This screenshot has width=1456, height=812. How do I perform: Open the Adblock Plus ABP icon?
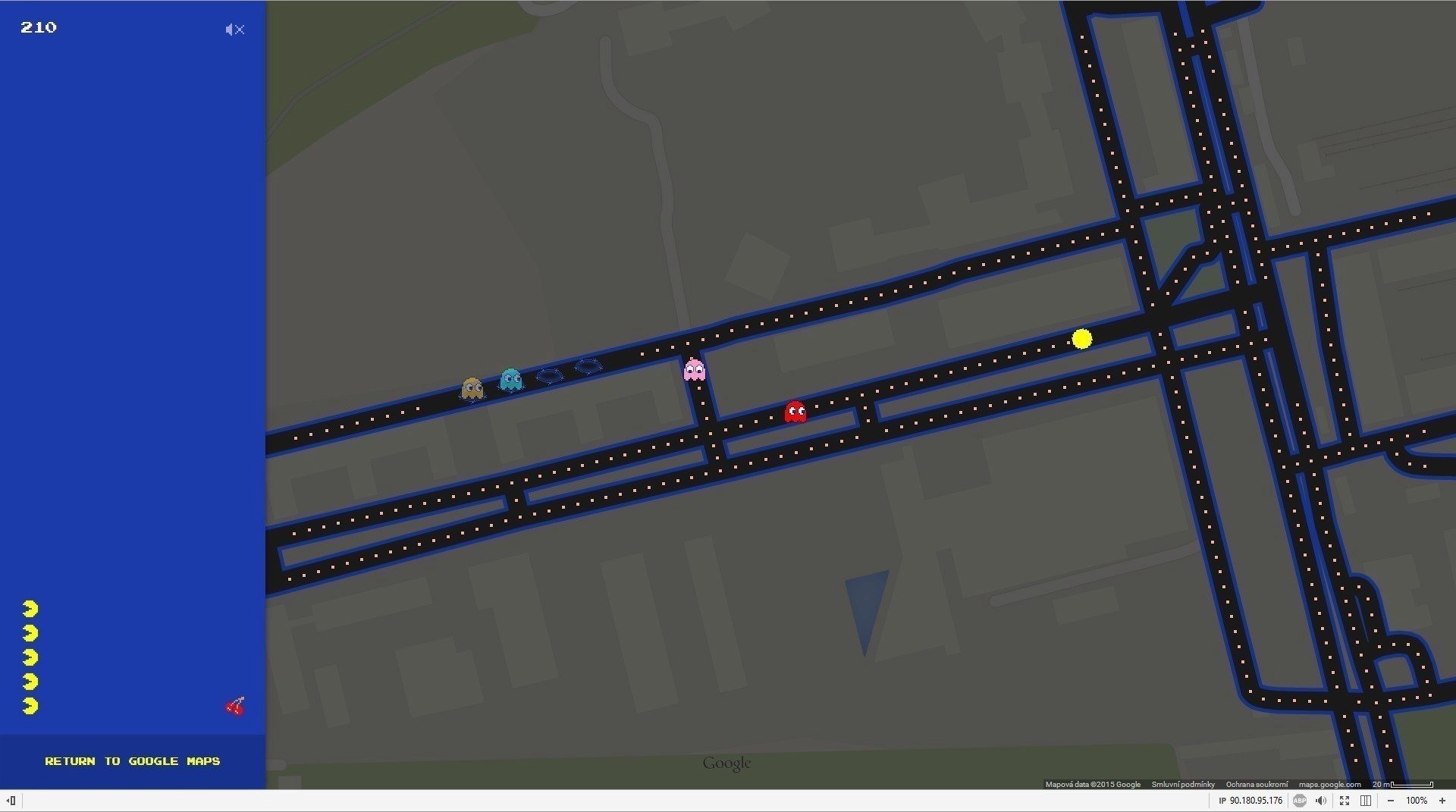1300,801
